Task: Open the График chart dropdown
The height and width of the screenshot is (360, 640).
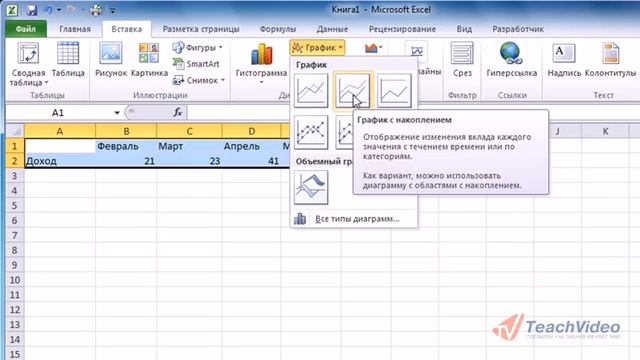Action: pos(318,48)
